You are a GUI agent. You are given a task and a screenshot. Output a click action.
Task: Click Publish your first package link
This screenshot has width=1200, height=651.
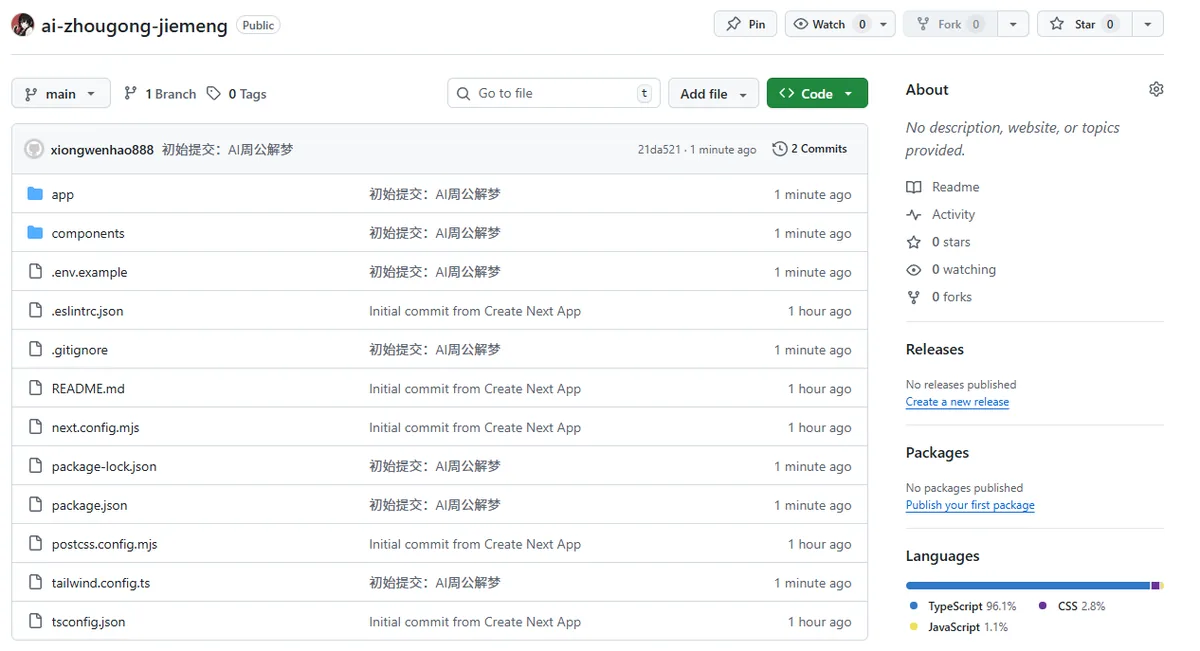(969, 505)
